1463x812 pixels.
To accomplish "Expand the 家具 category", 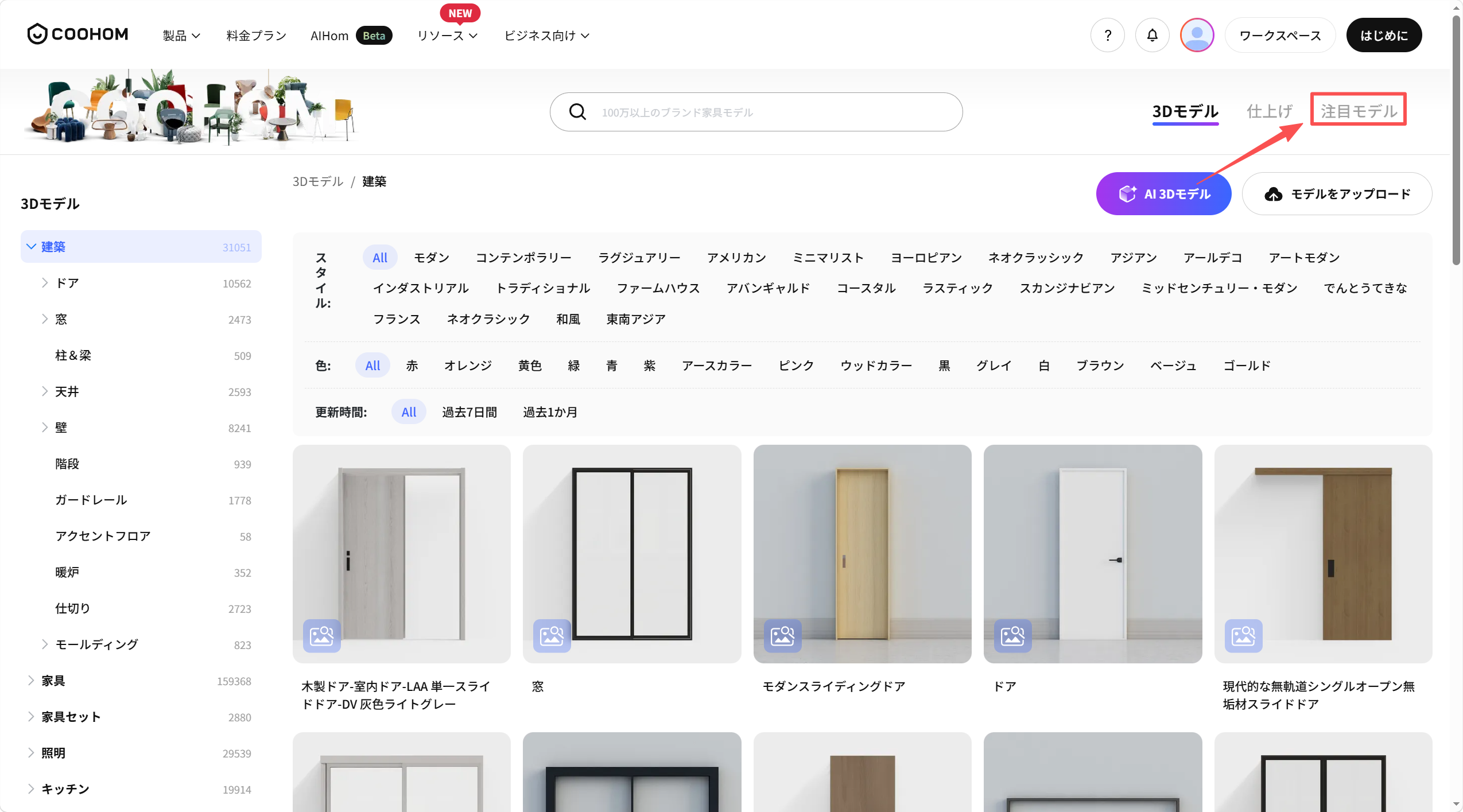I will [31, 681].
